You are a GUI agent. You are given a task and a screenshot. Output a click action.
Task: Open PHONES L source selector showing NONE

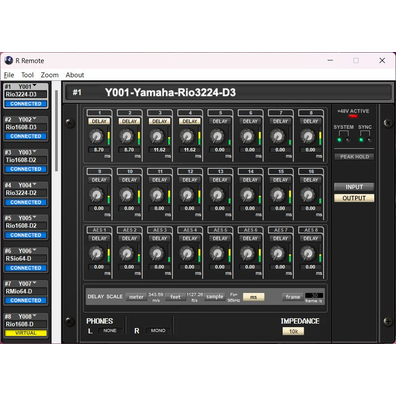coord(110,331)
